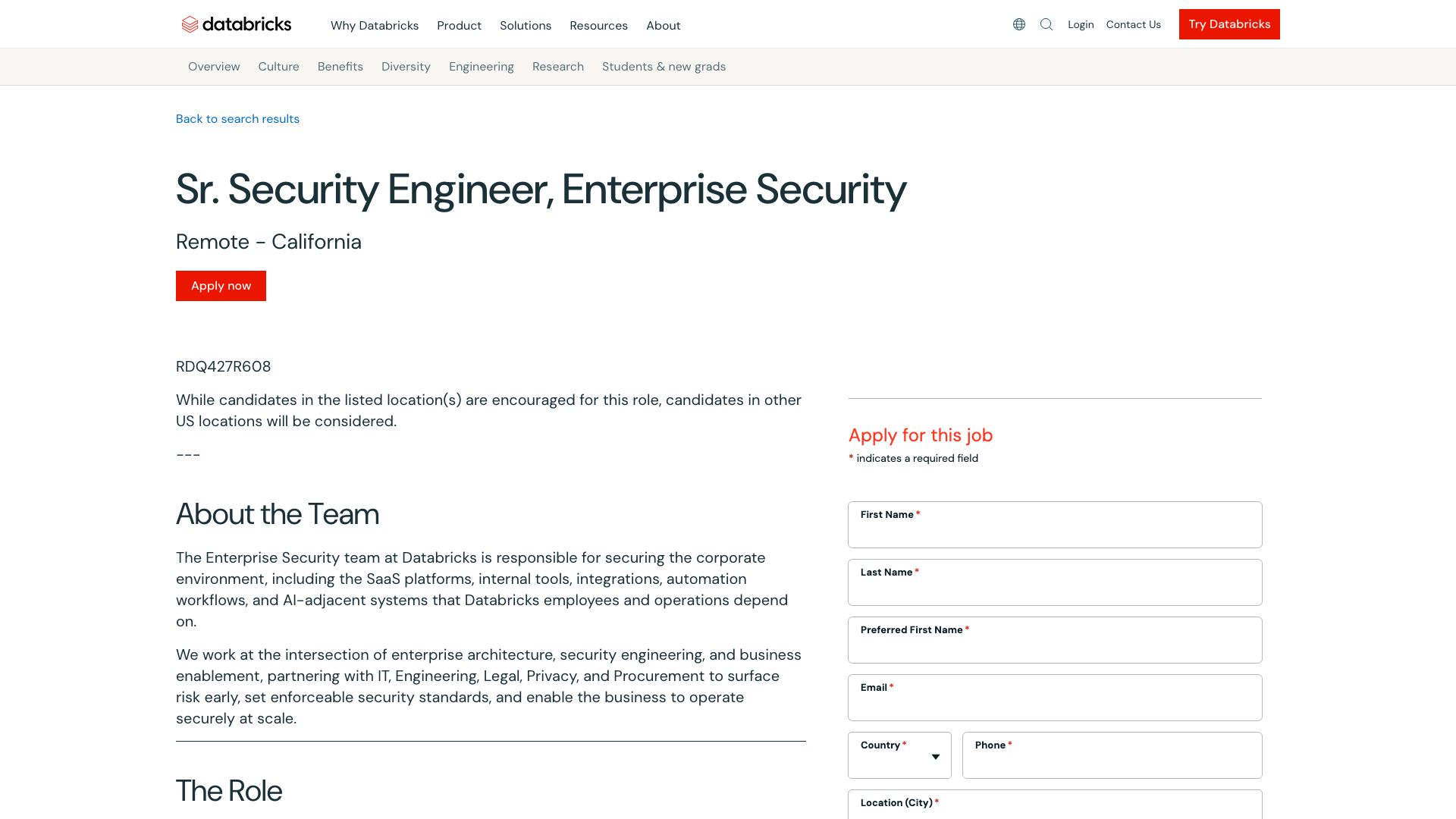Viewport: 1456px width, 819px height.
Task: Switch to the Culture tab
Action: (x=278, y=67)
